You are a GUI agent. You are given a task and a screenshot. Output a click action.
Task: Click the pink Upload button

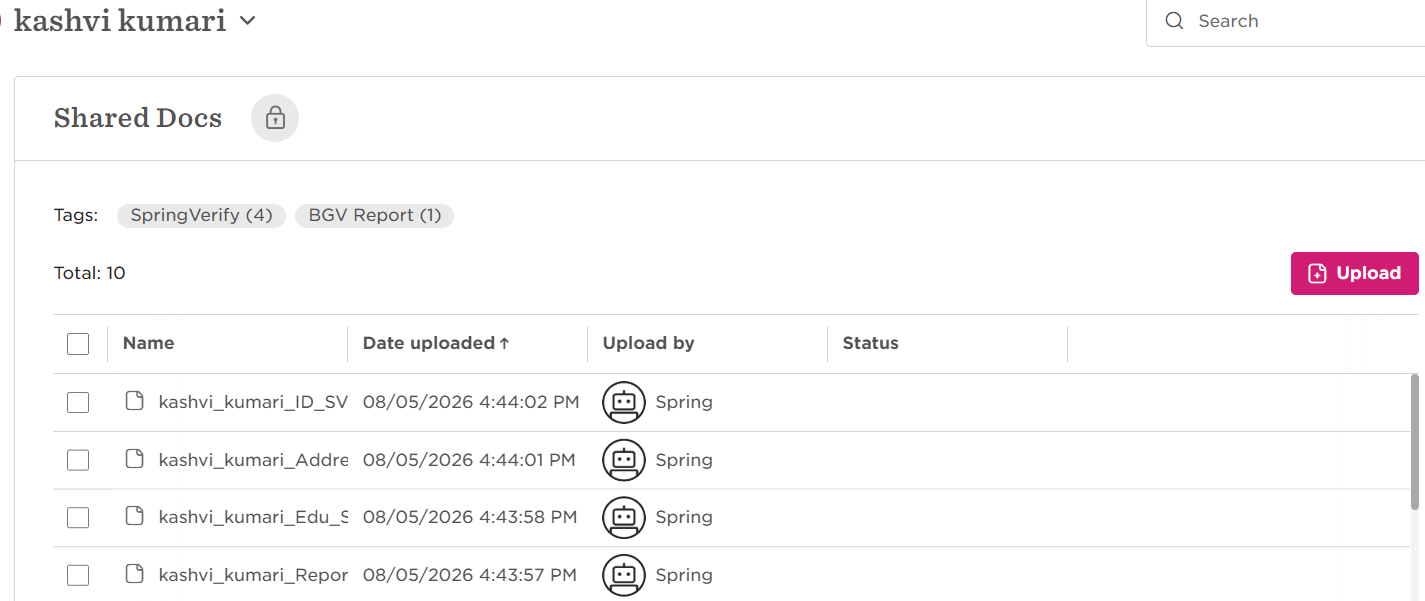(1354, 273)
